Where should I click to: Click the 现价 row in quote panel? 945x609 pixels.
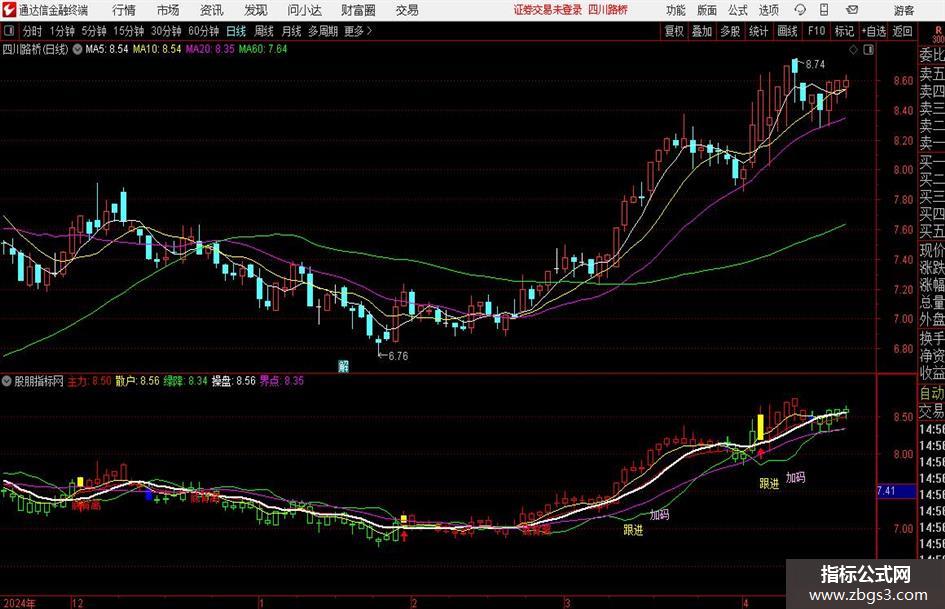(931, 250)
